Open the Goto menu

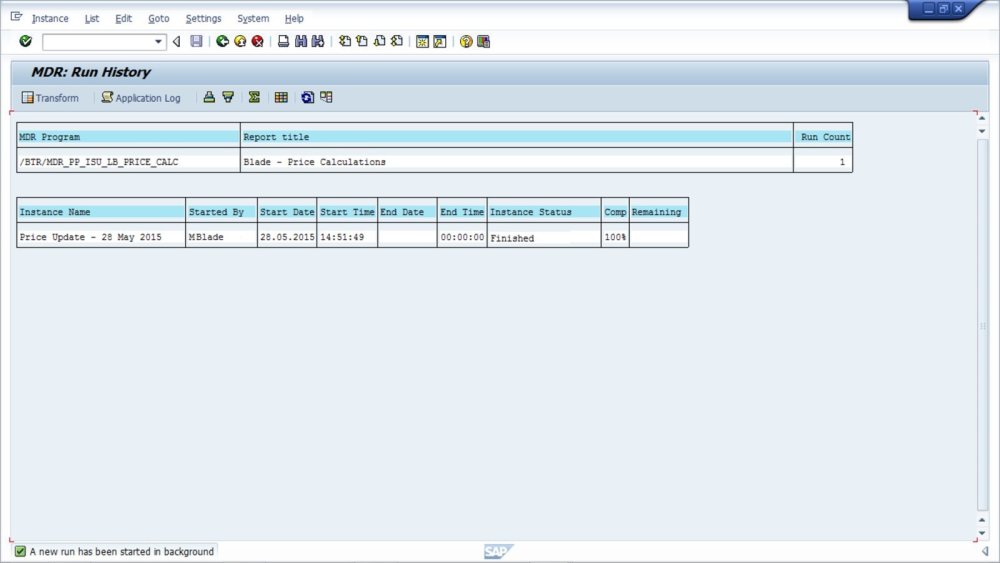click(159, 18)
